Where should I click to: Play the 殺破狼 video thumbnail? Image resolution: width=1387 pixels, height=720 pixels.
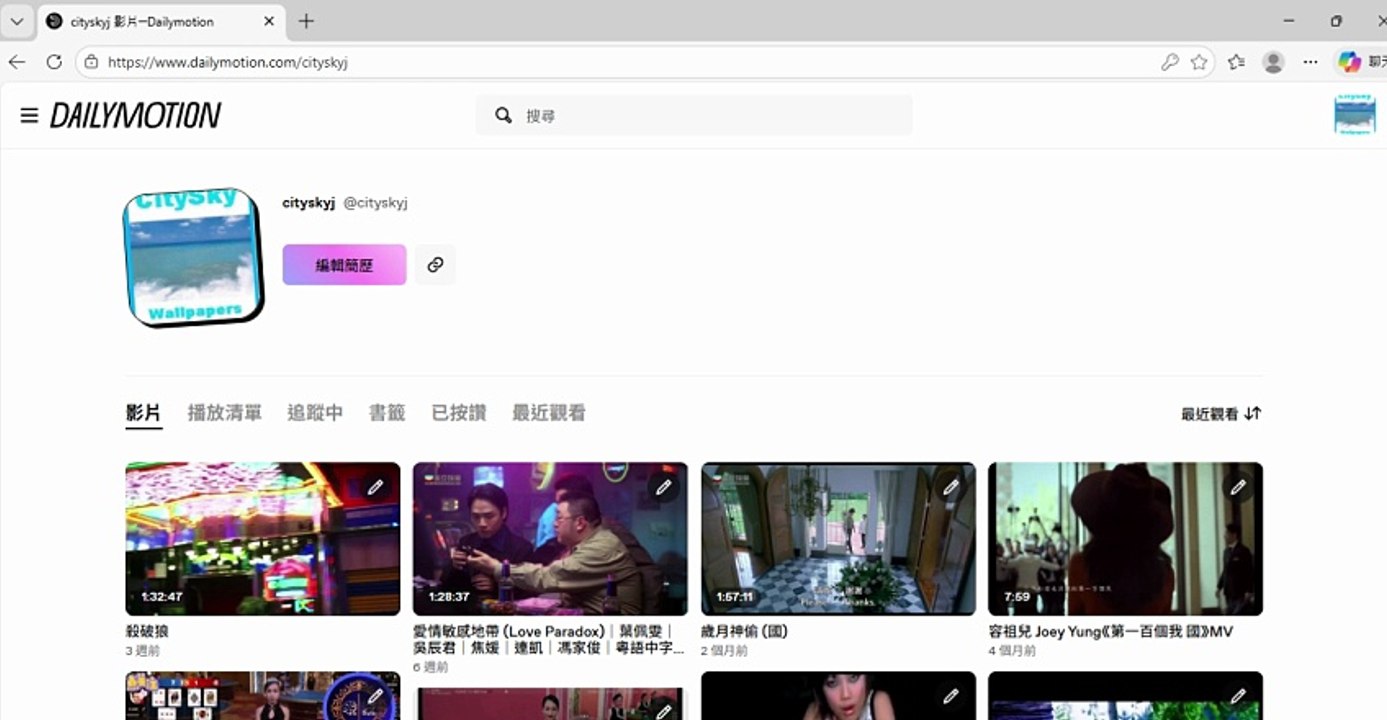click(x=263, y=539)
